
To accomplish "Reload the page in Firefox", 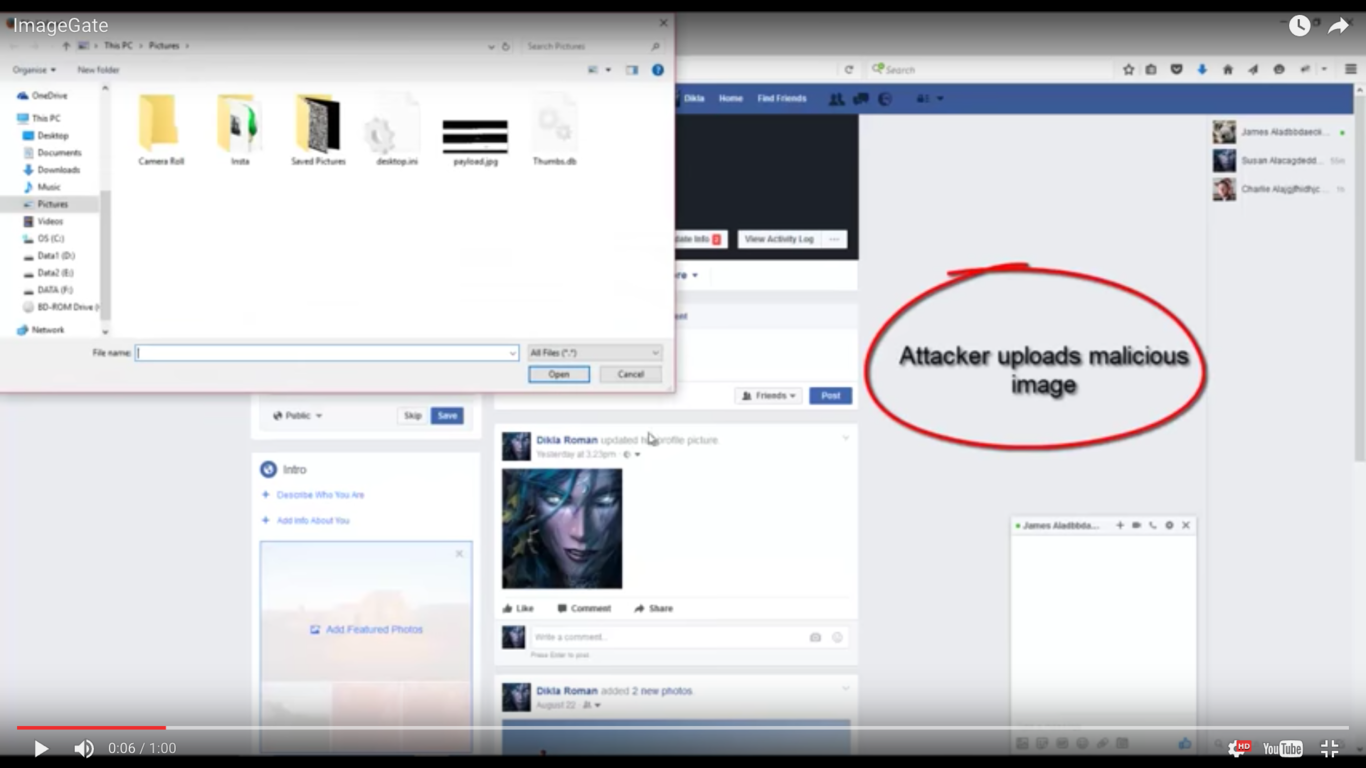I will (849, 69).
